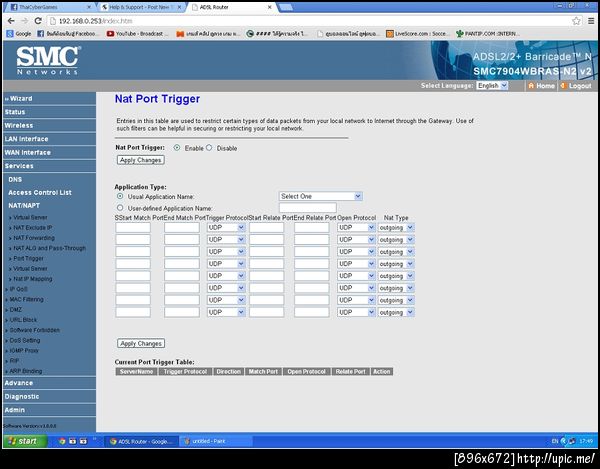Image resolution: width=600 pixels, height=469 pixels.
Task: Open the YouTube - Broadcast bookmark
Action: [135, 34]
